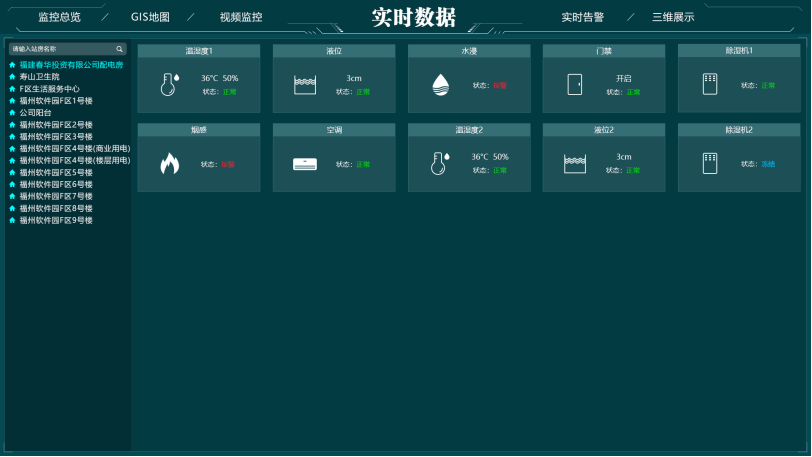The height and width of the screenshot is (457, 812).
Task: Click the search magnifier icon in sidebar
Action: click(x=119, y=48)
